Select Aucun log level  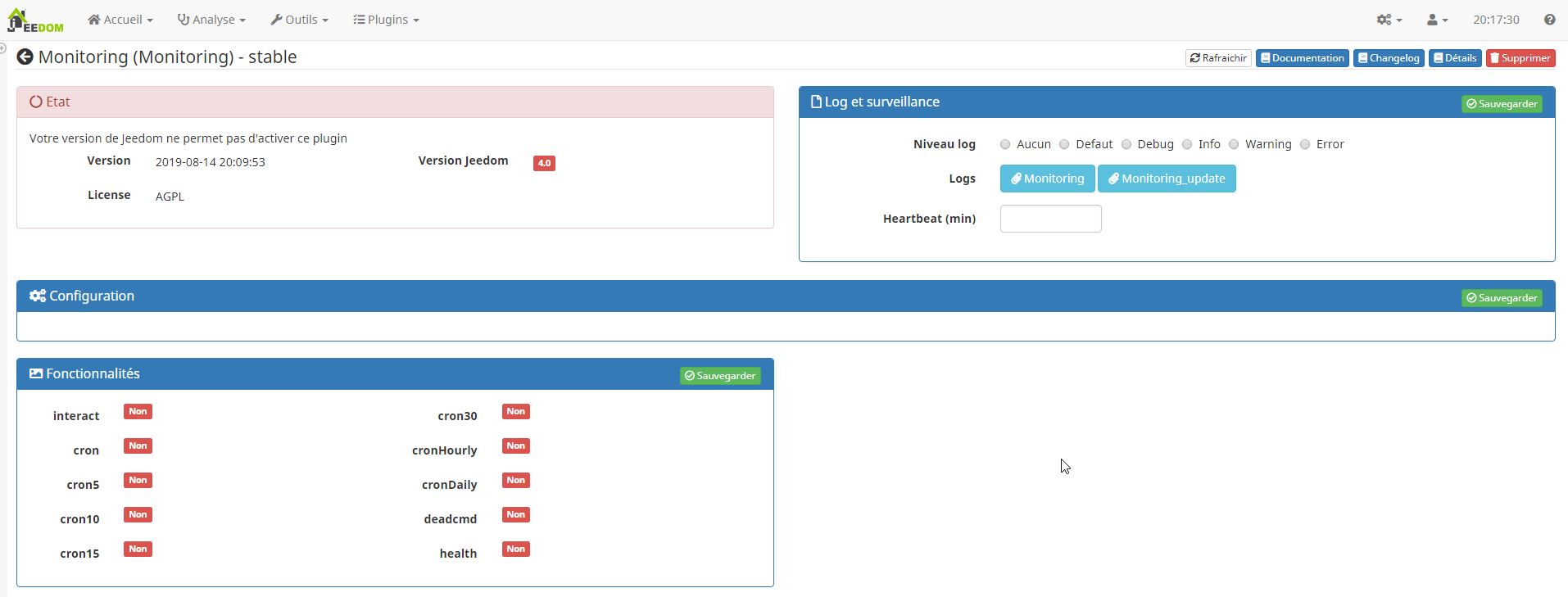(x=1005, y=144)
